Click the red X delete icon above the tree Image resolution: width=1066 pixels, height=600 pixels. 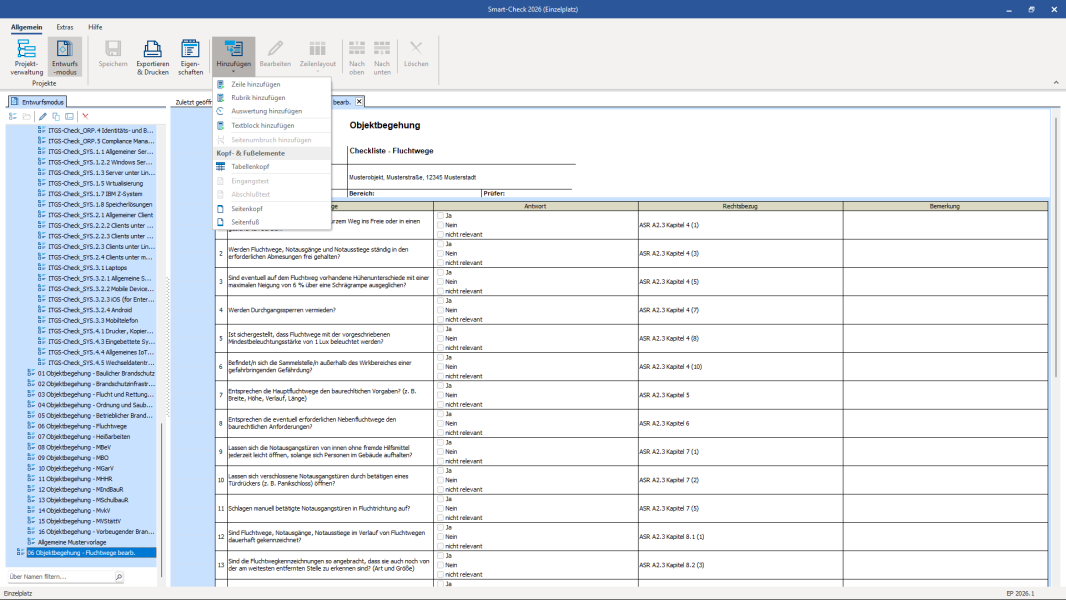coord(85,117)
